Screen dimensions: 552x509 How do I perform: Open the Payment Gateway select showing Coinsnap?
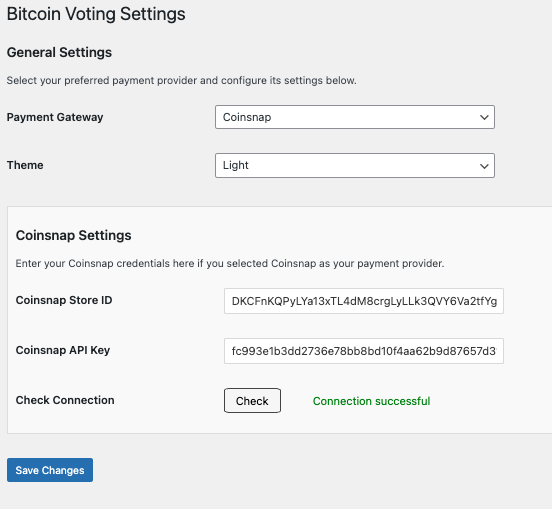355,117
